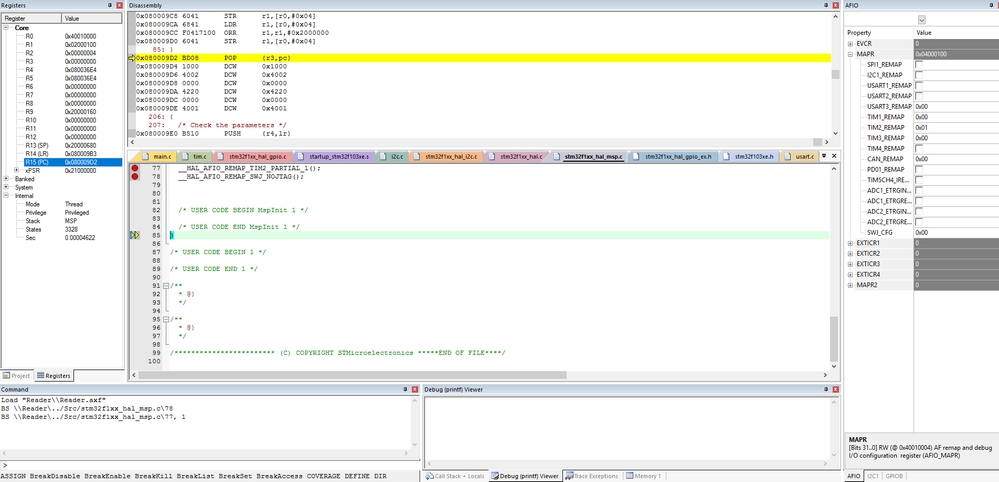The width and height of the screenshot is (999, 482).
Task: Open the editor tab list dropdown arrow
Action: 824,155
